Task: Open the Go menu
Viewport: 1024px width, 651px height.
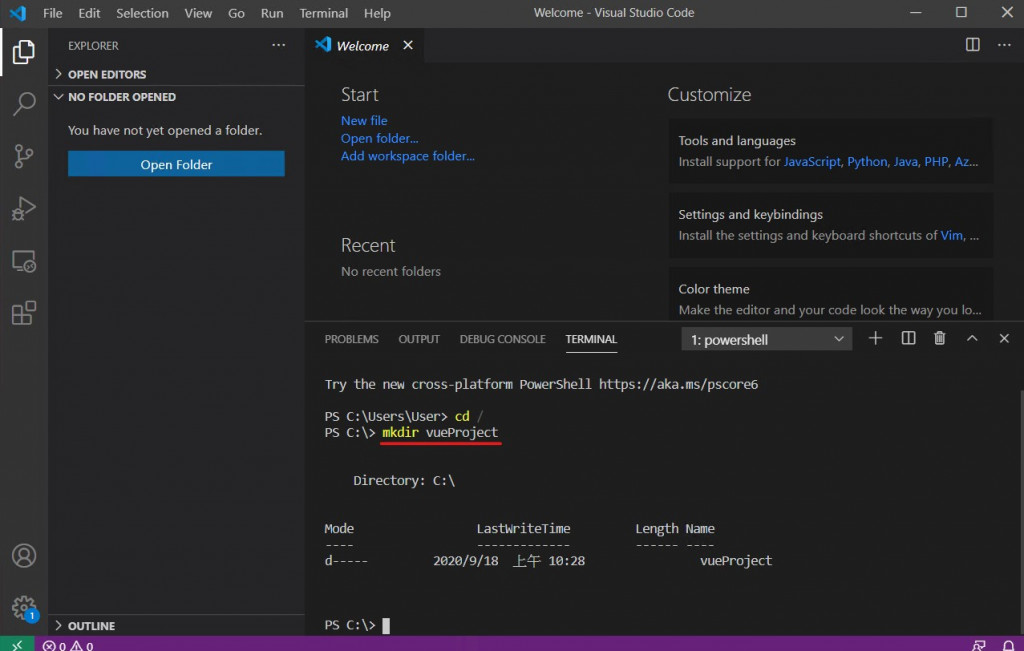Action: (236, 13)
